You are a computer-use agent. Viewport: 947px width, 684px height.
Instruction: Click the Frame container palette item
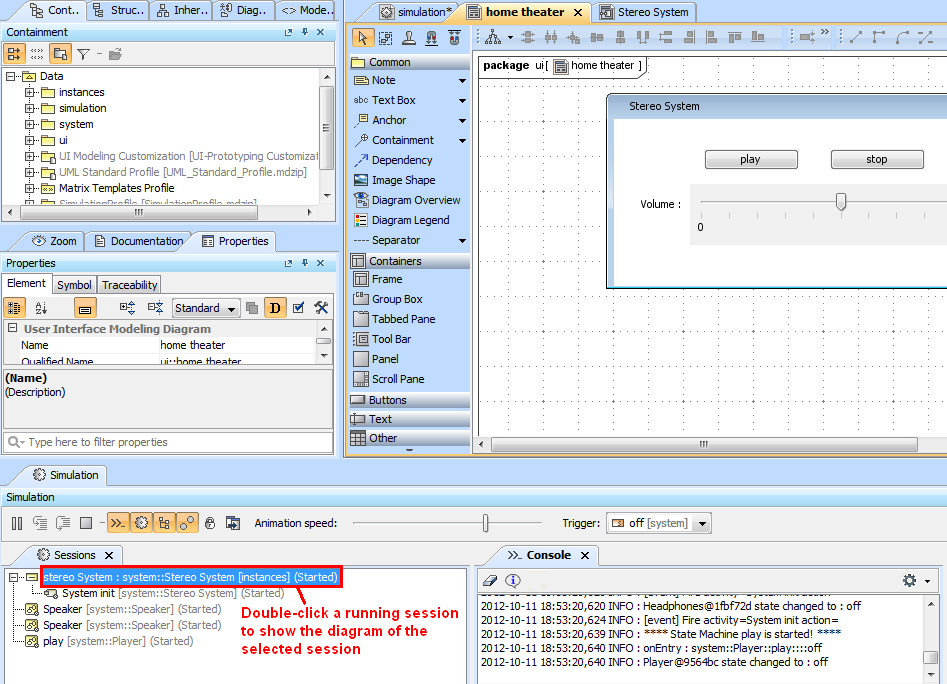coord(386,279)
